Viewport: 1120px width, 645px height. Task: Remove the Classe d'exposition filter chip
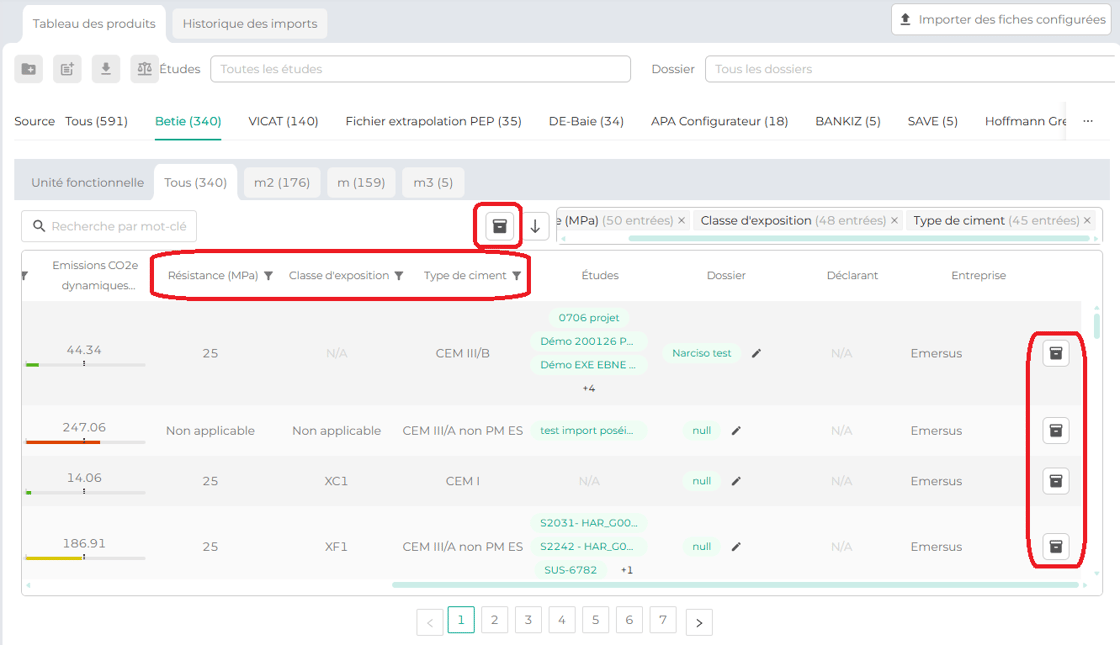coord(894,221)
